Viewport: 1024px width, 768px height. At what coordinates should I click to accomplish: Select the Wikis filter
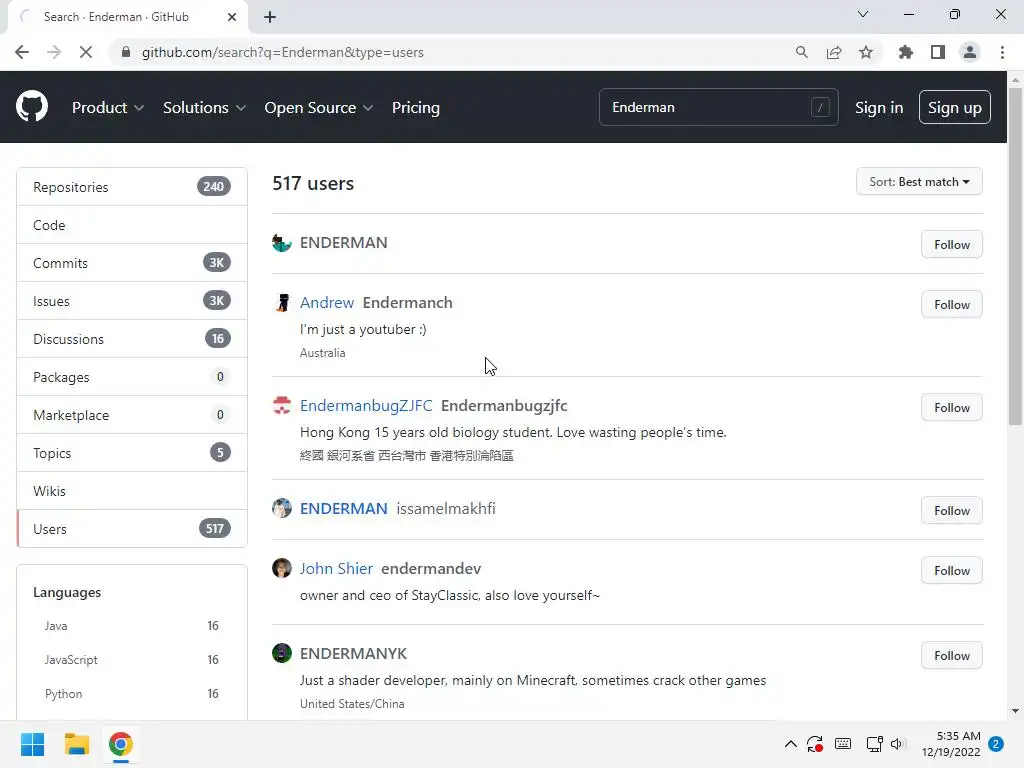click(x=132, y=490)
